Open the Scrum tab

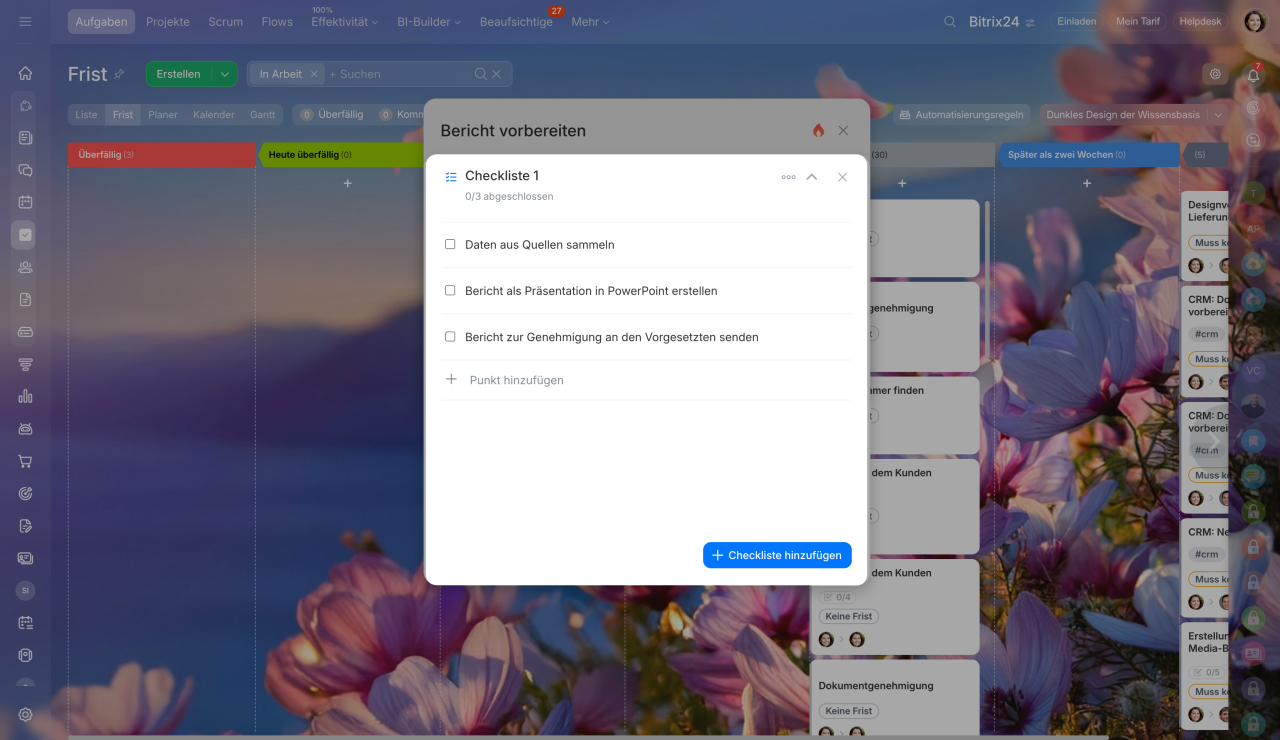tap(226, 21)
